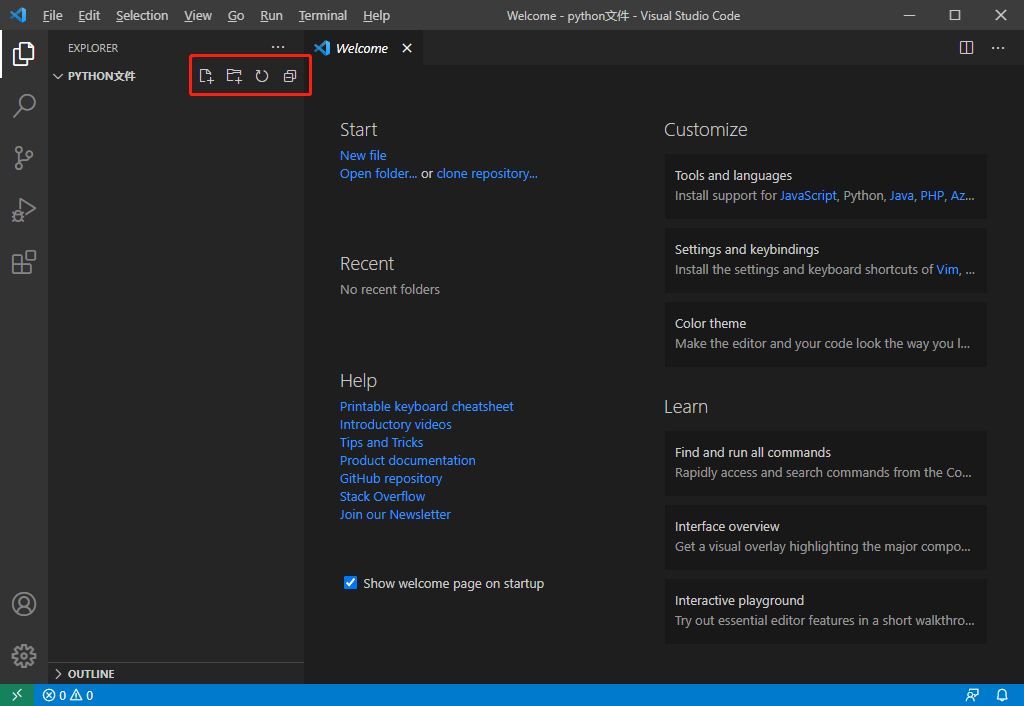Toggle Show welcome page on startup
The width and height of the screenshot is (1024, 706).
coord(351,583)
